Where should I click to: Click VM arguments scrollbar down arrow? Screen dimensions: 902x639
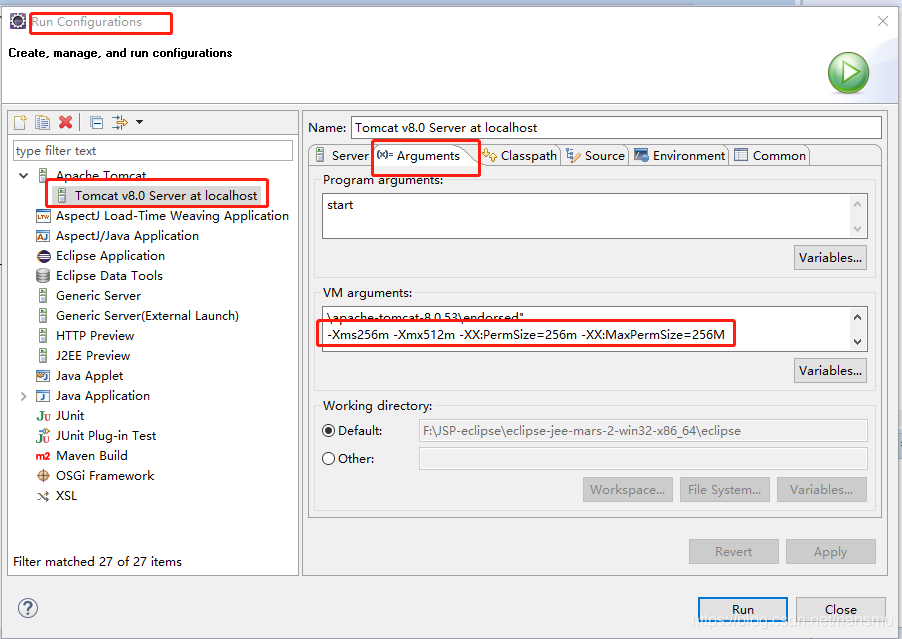tap(857, 341)
